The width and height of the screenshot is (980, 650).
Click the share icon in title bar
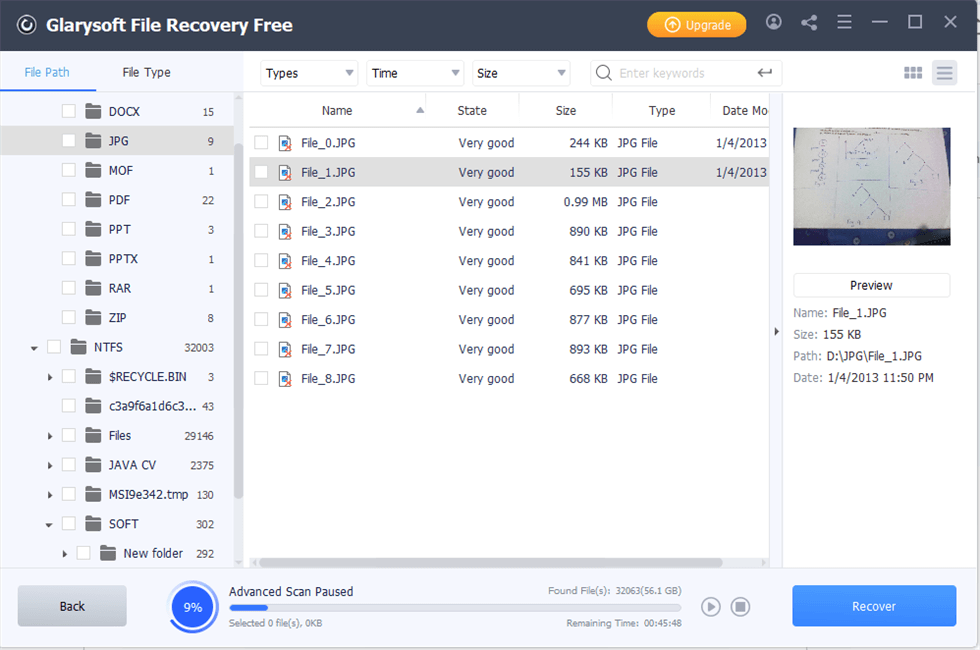point(809,23)
